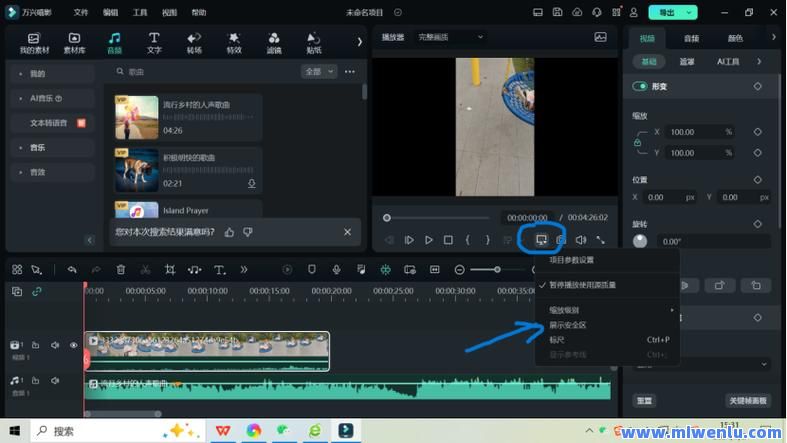
Task: Click the delete trash icon in timeline toolbar
Action: [x=121, y=270]
